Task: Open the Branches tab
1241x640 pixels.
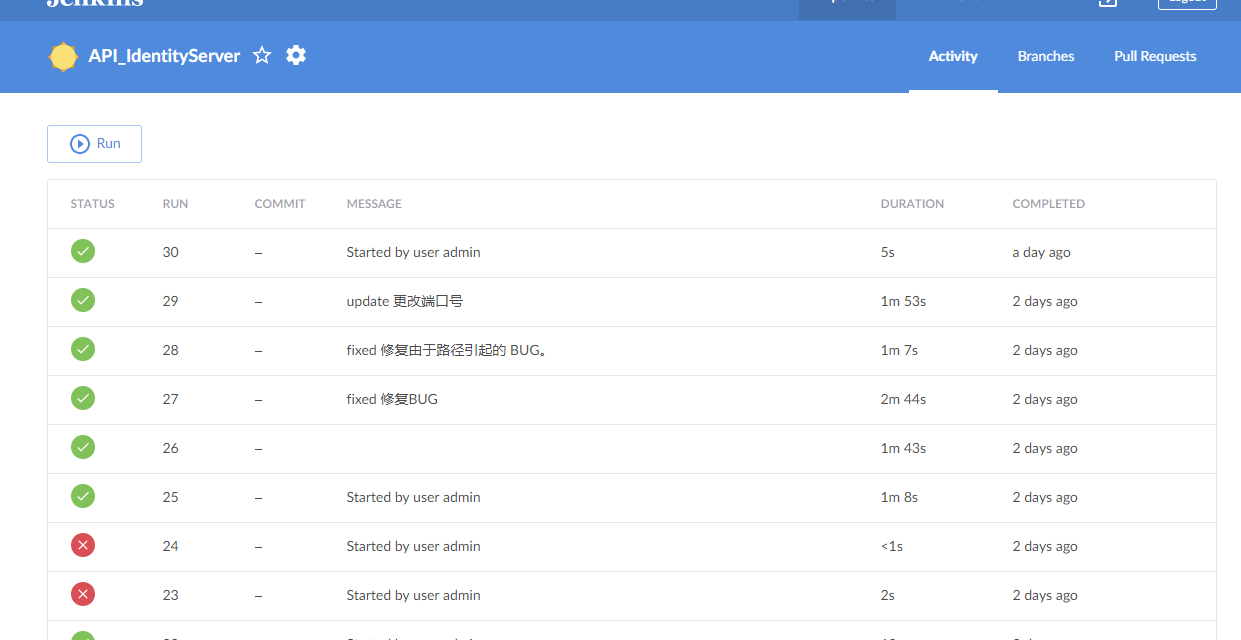Action: click(1046, 56)
